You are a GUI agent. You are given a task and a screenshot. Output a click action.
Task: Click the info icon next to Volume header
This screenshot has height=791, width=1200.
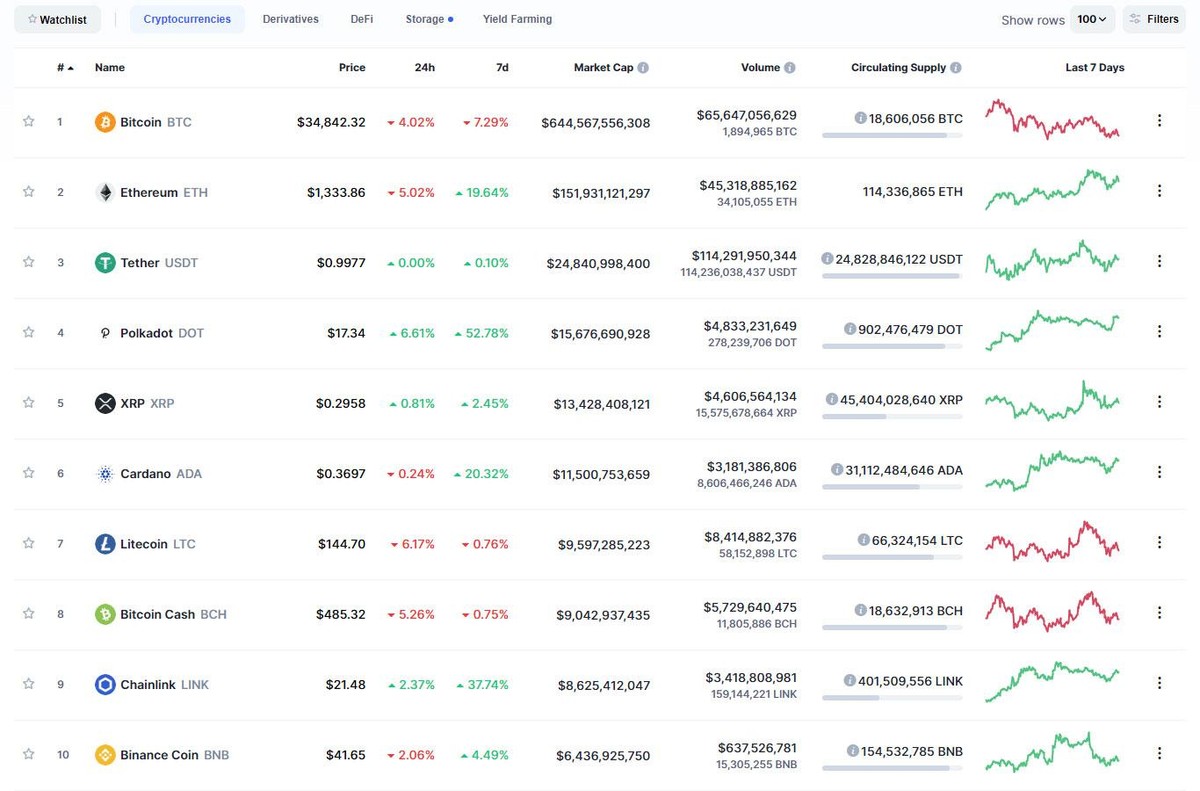tap(789, 67)
